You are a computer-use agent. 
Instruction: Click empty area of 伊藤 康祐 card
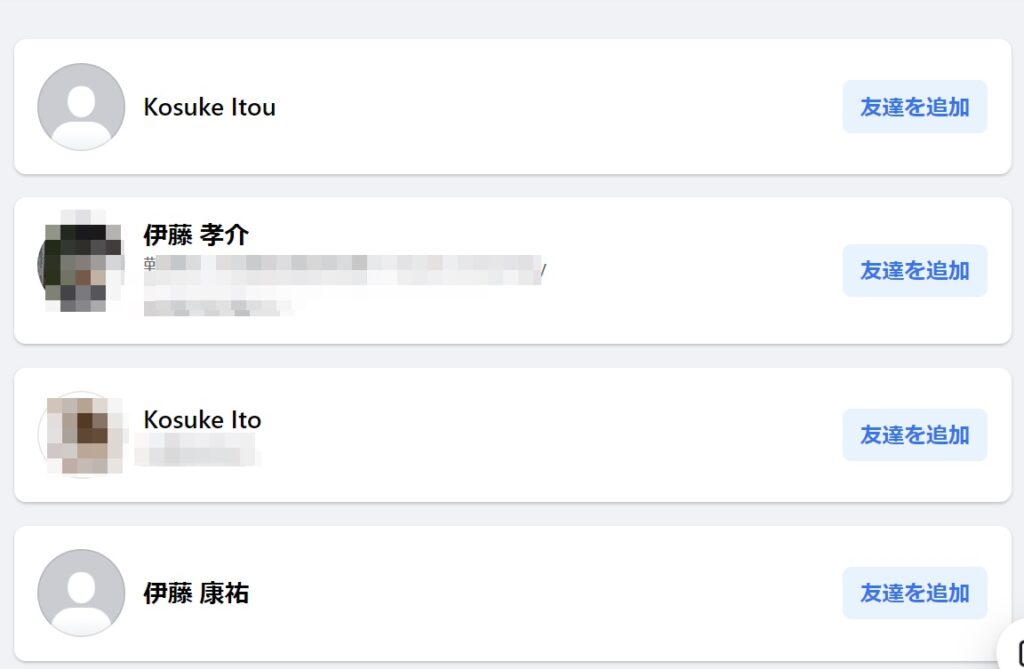tap(560, 593)
